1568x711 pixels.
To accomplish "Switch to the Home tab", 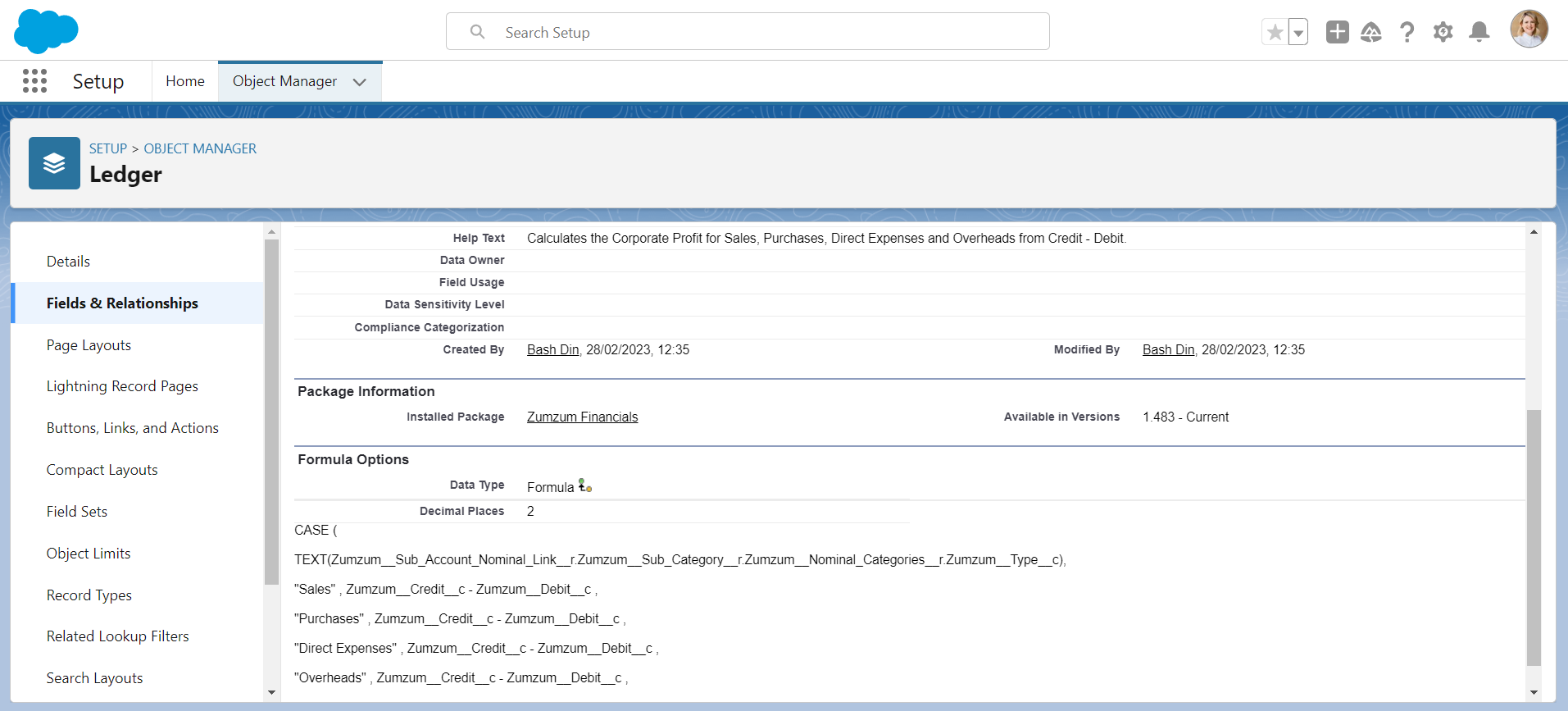I will point(185,81).
